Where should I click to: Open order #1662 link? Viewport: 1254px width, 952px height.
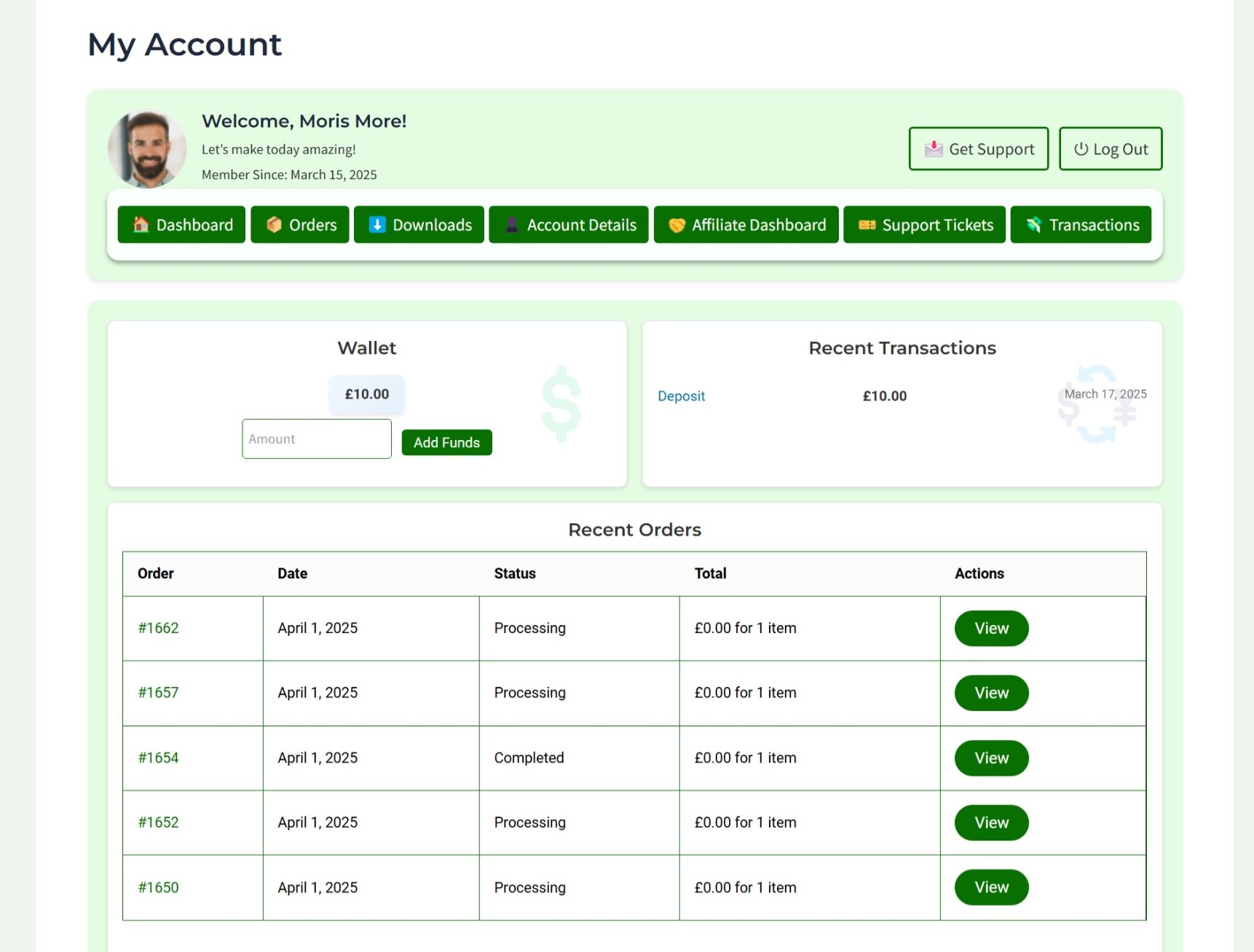(158, 628)
